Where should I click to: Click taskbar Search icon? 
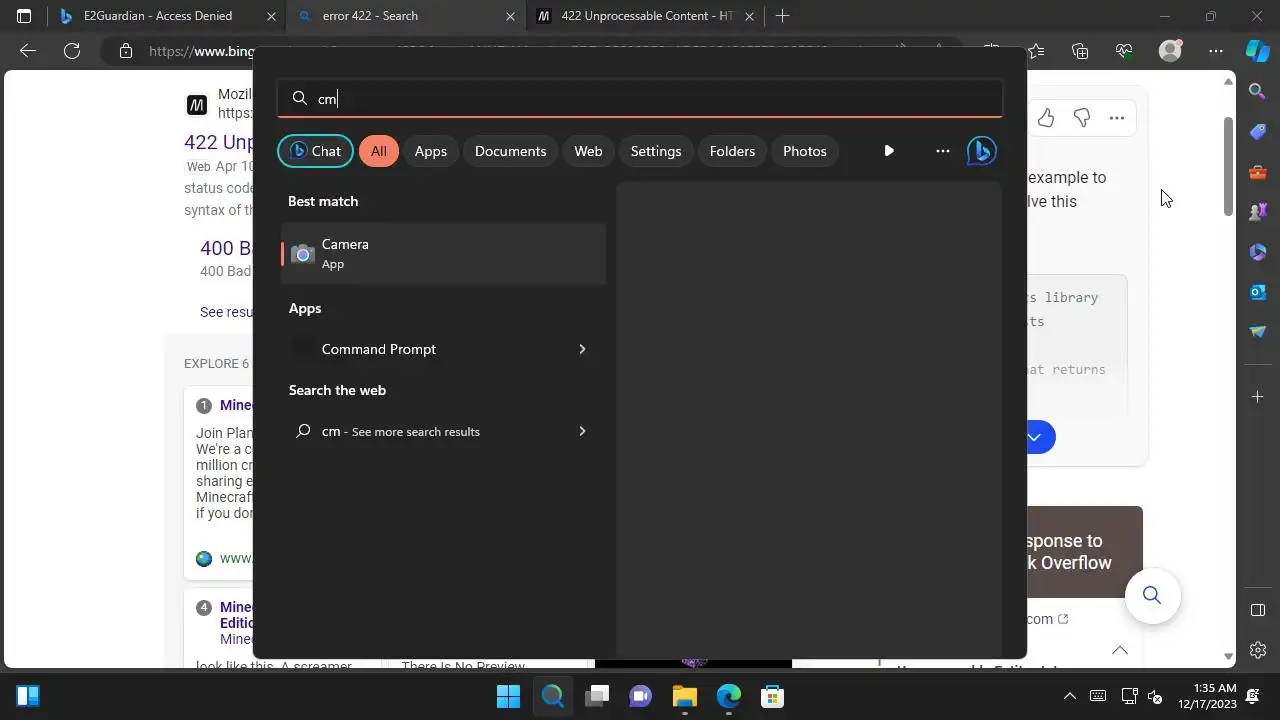tap(552, 696)
